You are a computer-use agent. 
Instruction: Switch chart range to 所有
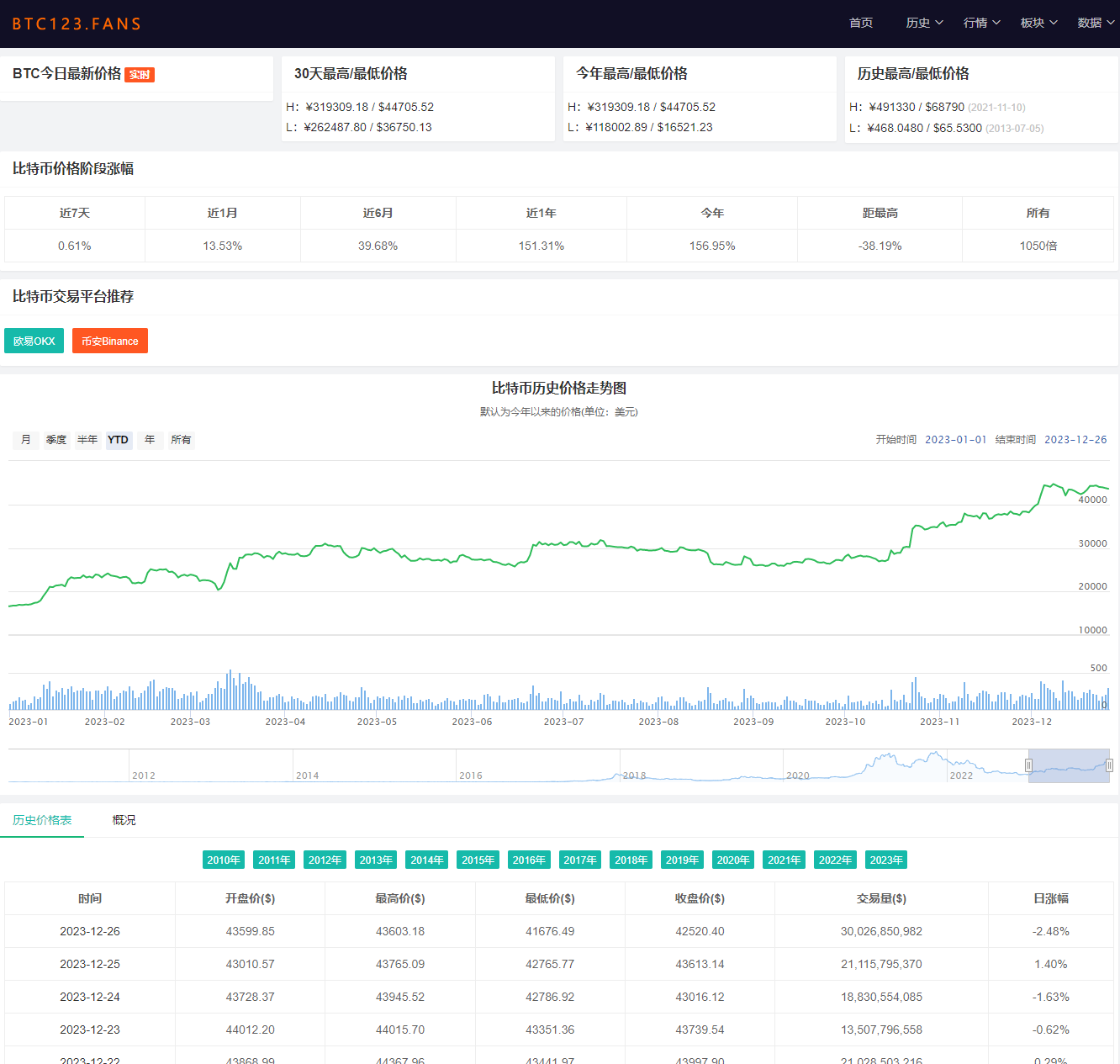181,440
